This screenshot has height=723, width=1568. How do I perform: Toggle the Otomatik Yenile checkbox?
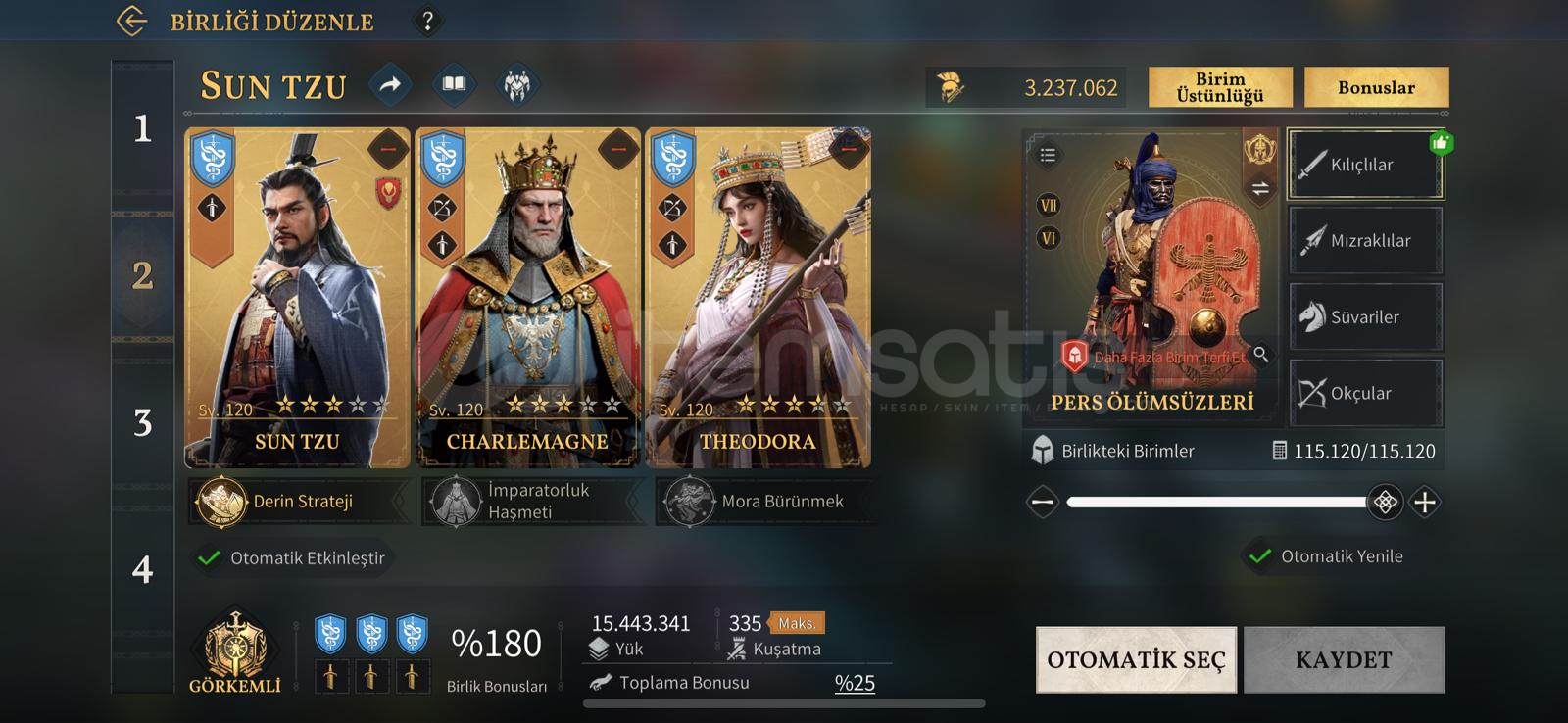[1258, 556]
